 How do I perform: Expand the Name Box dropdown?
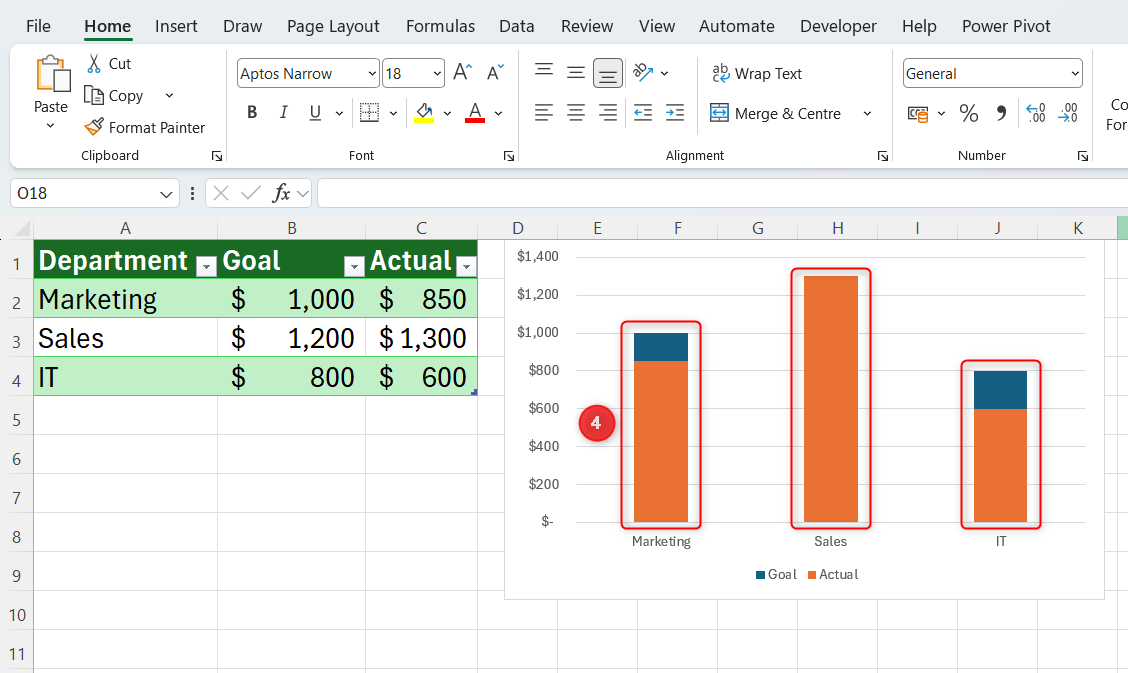pos(166,193)
